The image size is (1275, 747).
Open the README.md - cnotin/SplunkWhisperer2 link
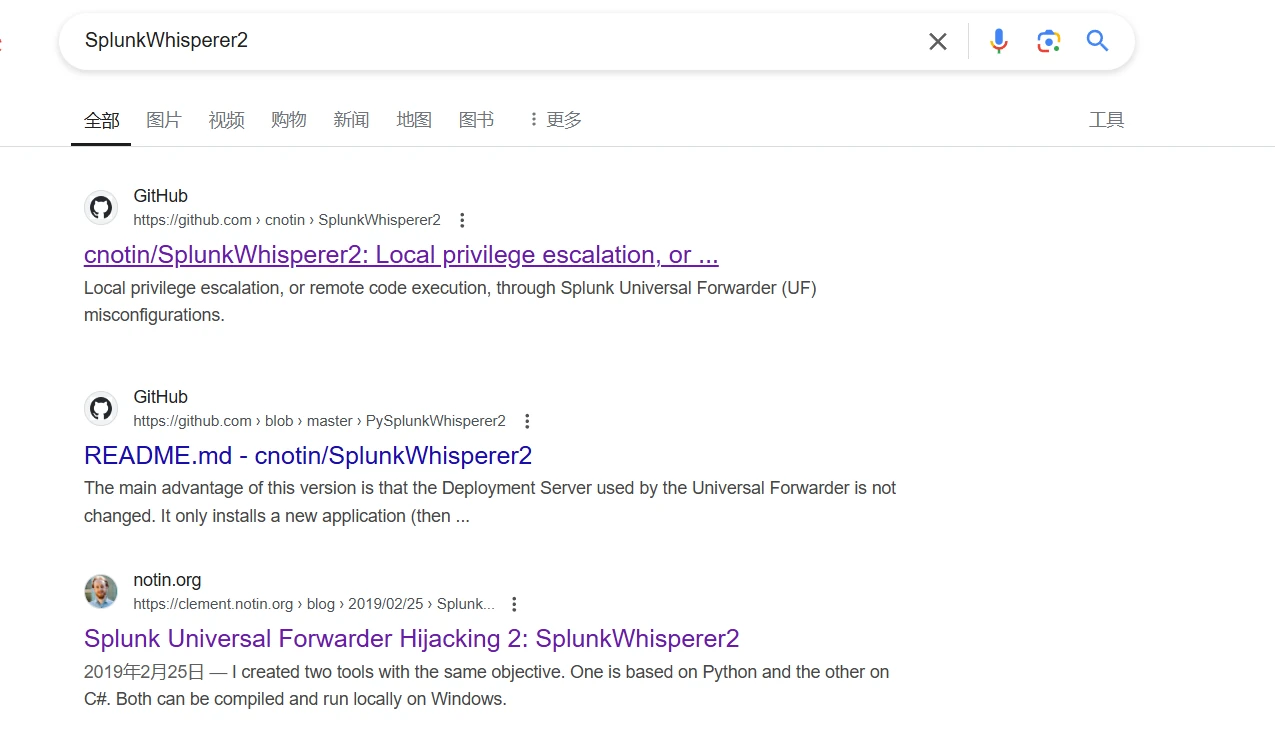308,456
